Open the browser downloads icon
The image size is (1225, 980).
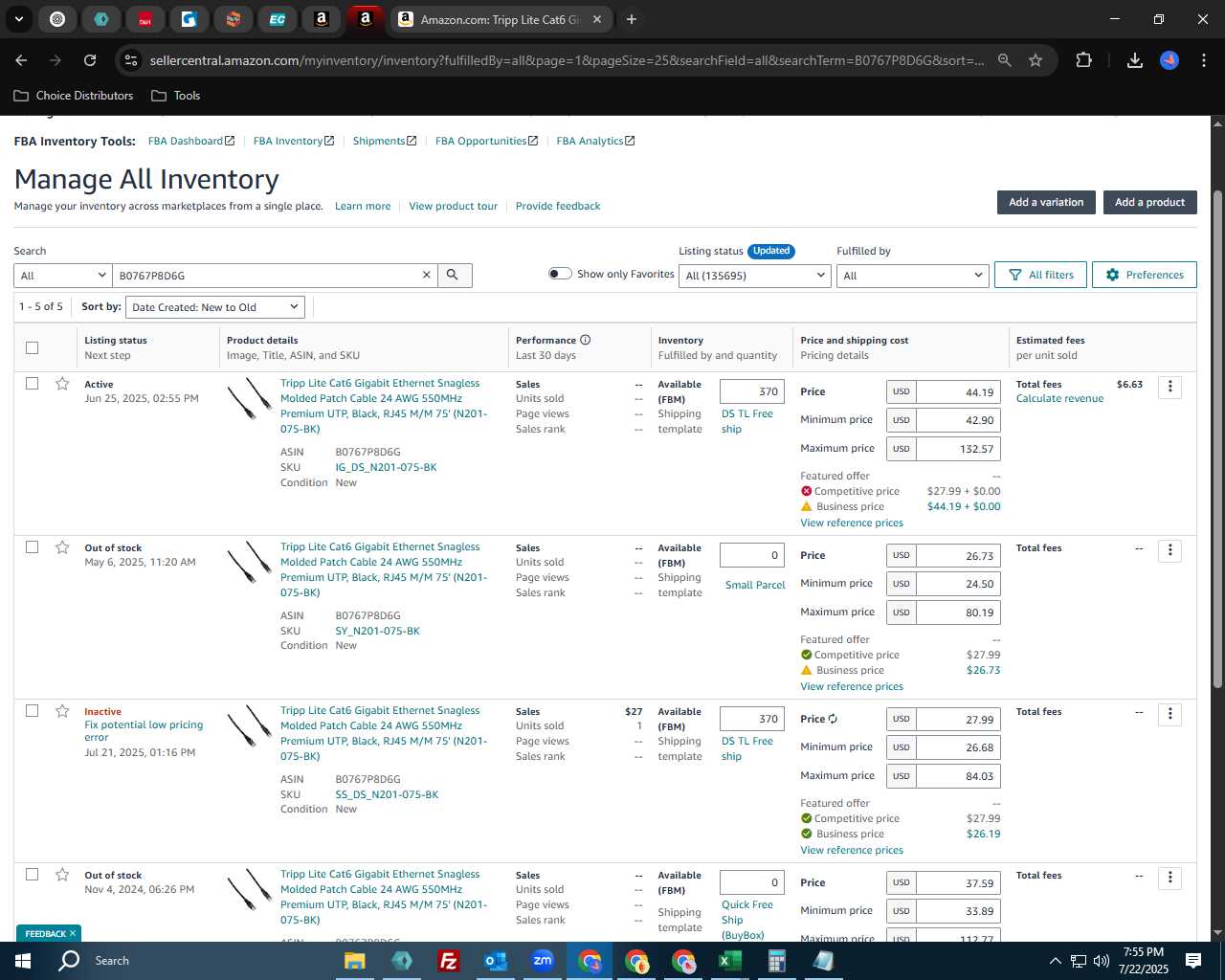pos(1134,60)
